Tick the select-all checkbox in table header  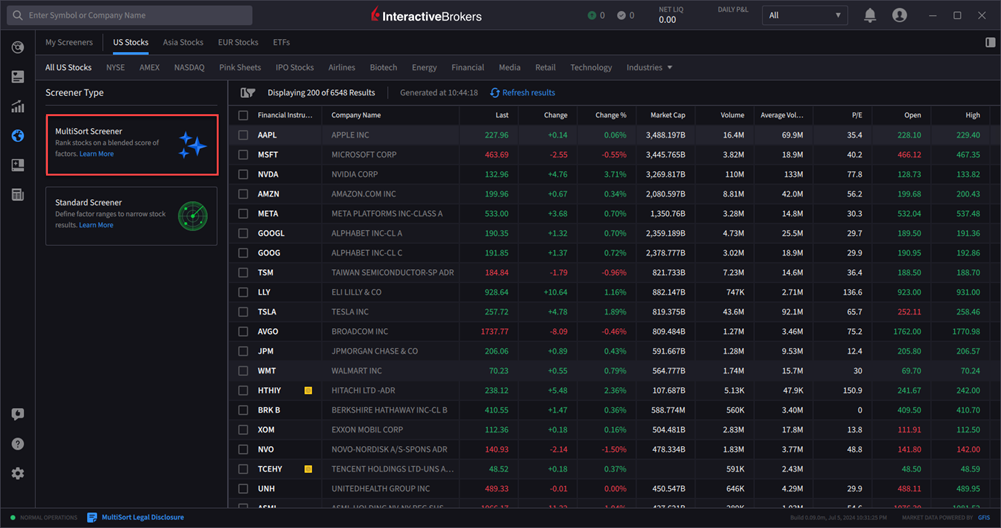pyautogui.click(x=243, y=115)
